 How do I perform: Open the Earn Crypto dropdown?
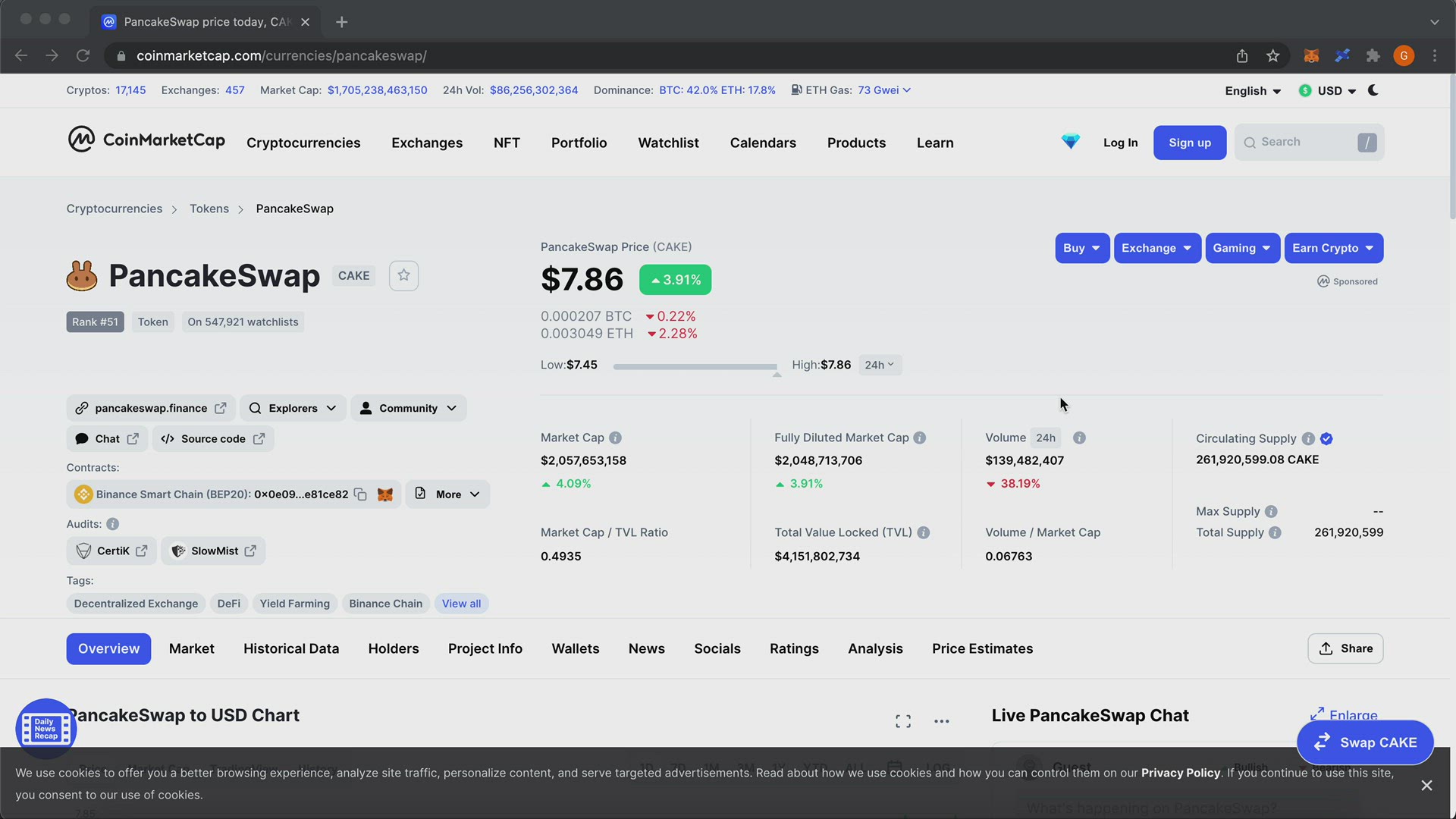click(x=1333, y=248)
